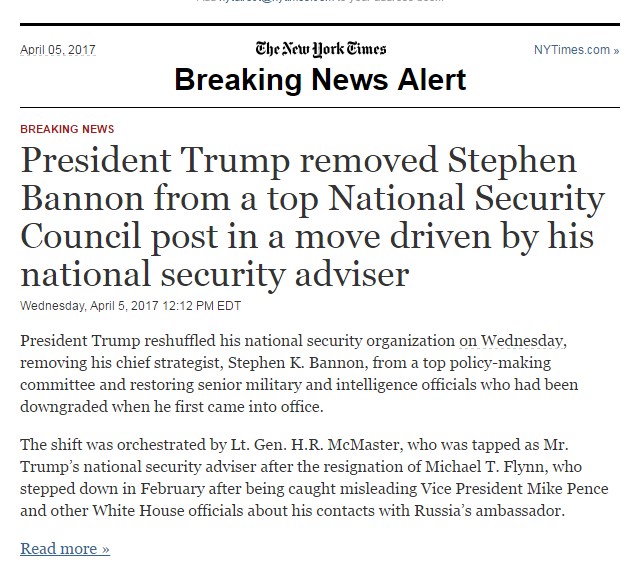Click the April 05, 2017 date link
631x570 pixels.
coord(58,50)
